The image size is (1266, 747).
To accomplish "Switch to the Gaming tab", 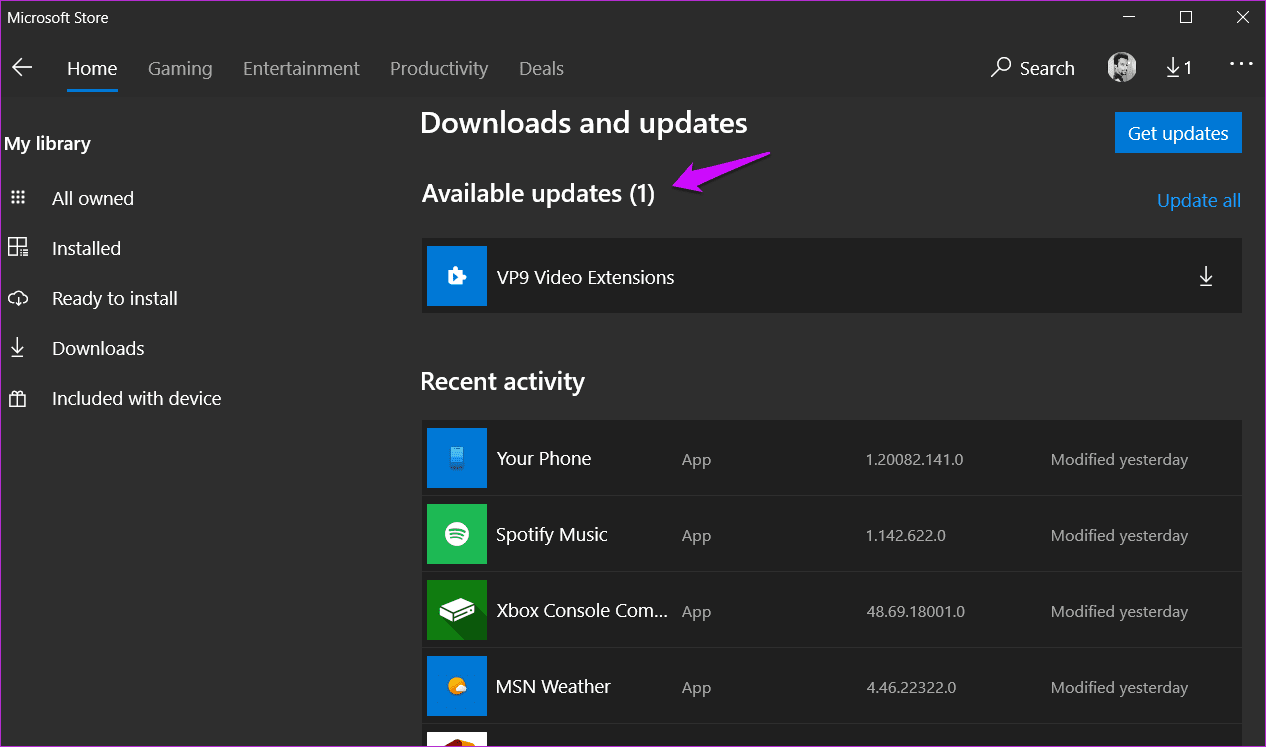I will (180, 68).
